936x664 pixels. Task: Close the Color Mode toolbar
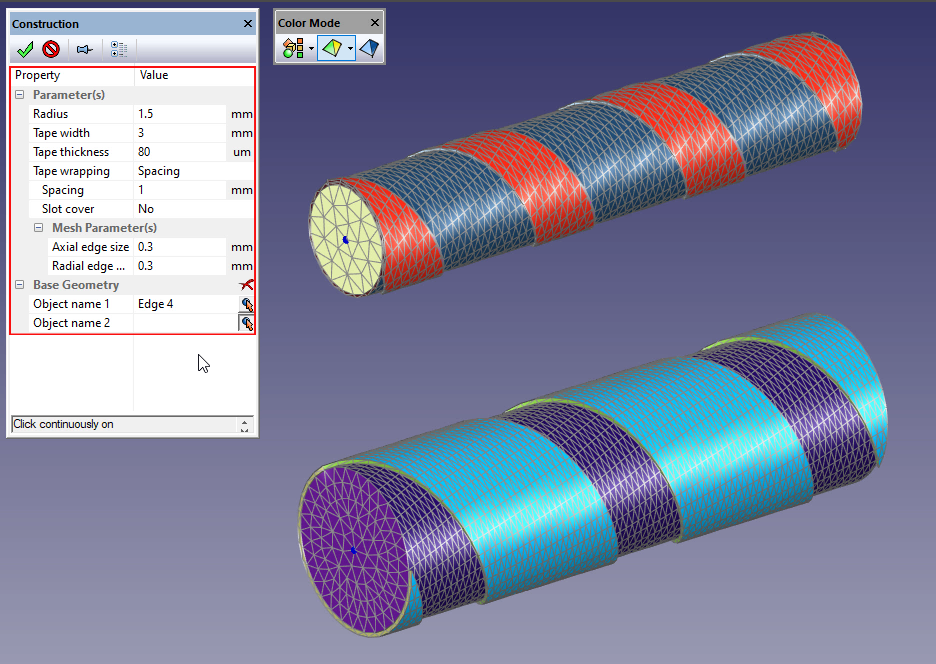pyautogui.click(x=375, y=23)
